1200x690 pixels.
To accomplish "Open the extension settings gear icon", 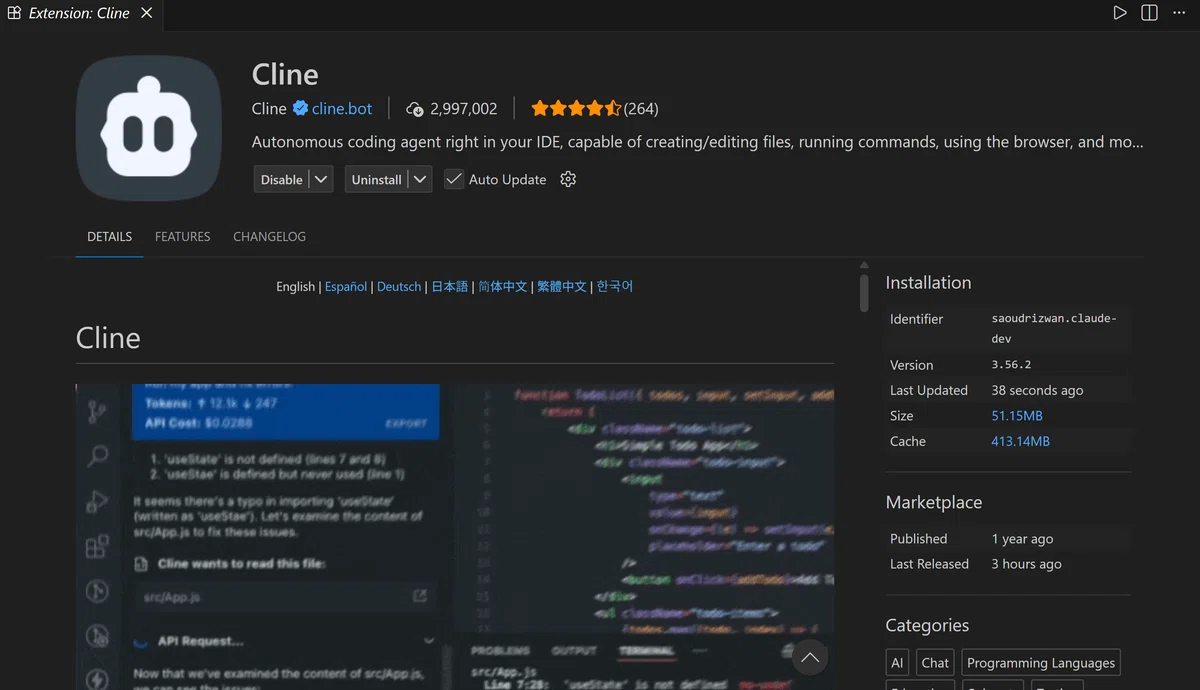I will point(568,179).
